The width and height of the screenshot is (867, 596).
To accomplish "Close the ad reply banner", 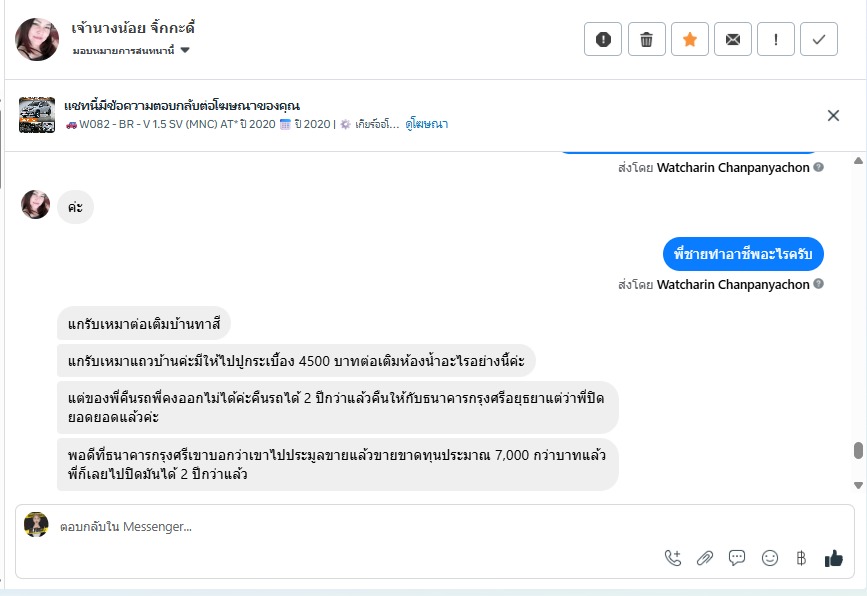I will pyautogui.click(x=833, y=115).
